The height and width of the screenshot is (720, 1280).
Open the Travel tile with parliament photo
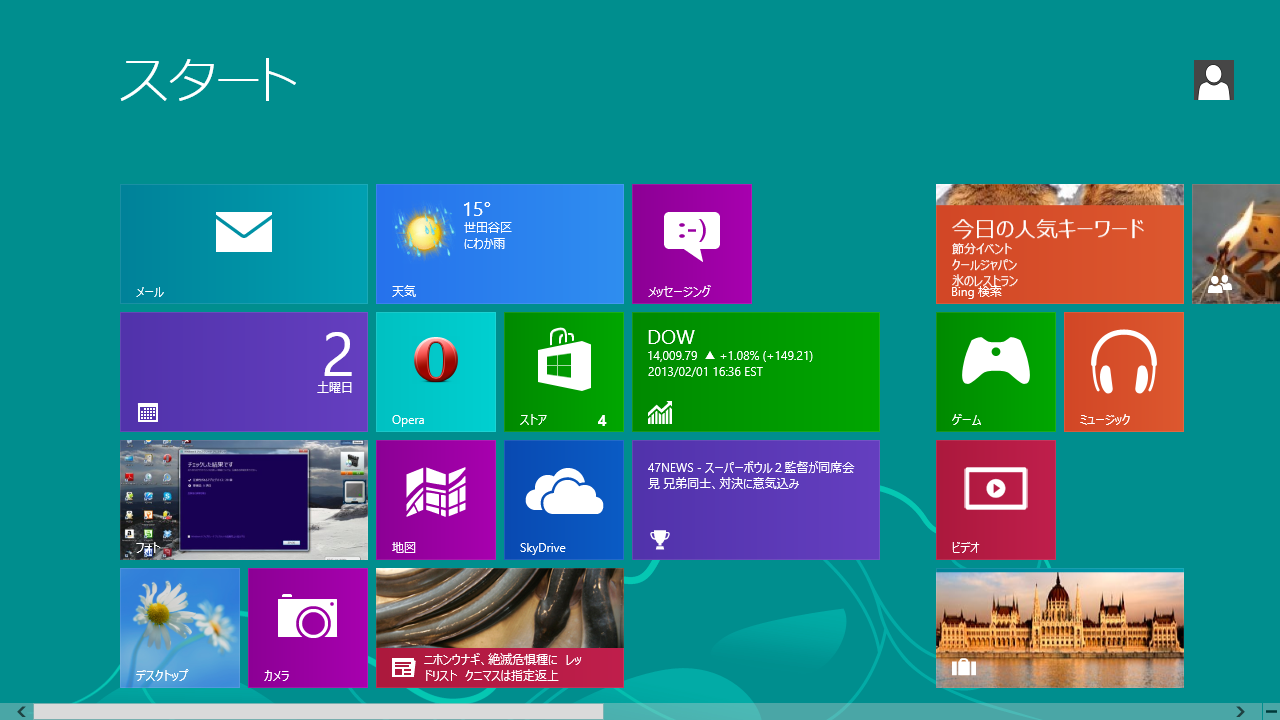coord(1060,628)
